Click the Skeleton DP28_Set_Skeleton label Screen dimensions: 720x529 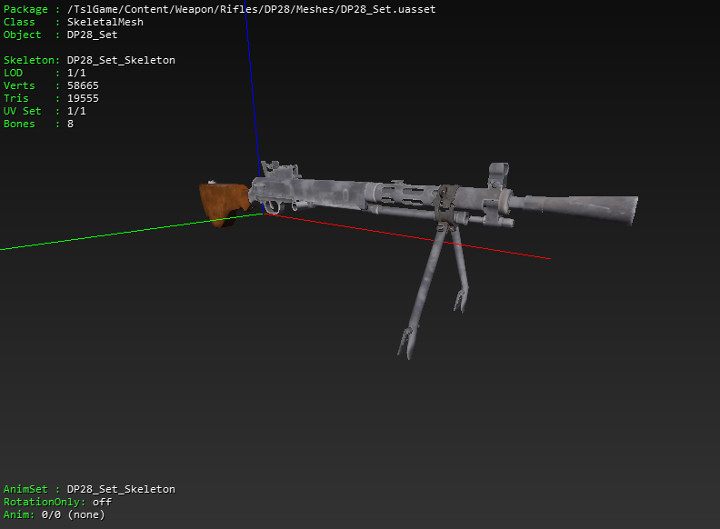tap(120, 60)
